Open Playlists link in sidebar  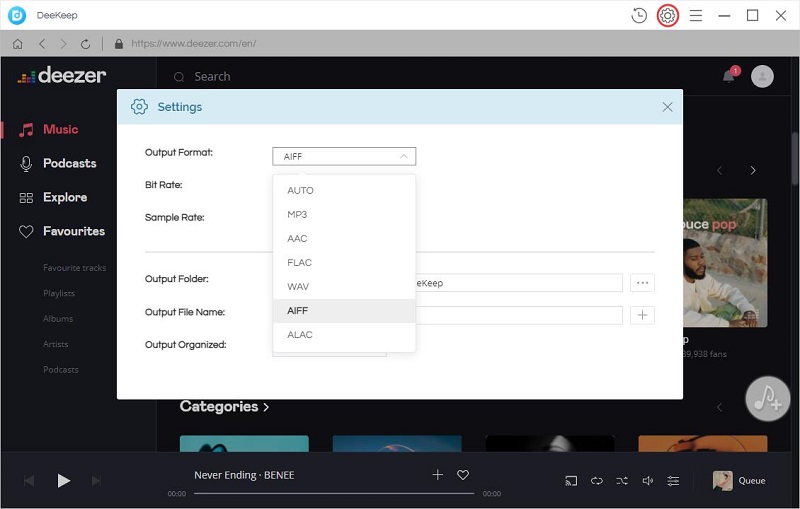(59, 293)
